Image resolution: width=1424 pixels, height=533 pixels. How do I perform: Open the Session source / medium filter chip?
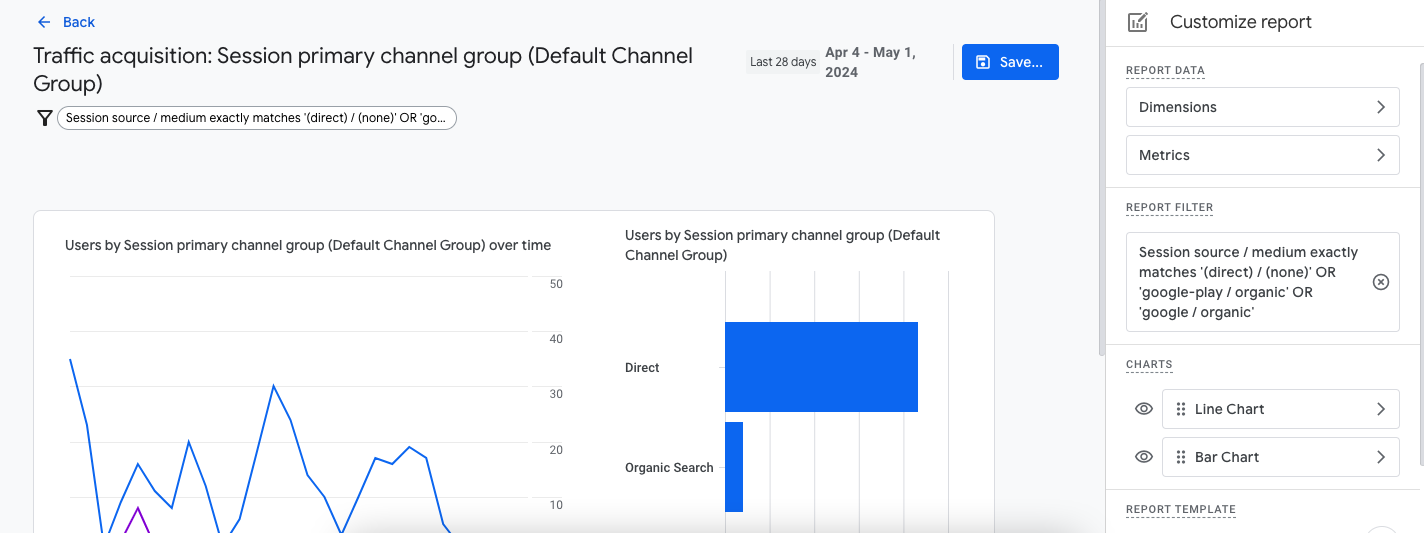[257, 118]
